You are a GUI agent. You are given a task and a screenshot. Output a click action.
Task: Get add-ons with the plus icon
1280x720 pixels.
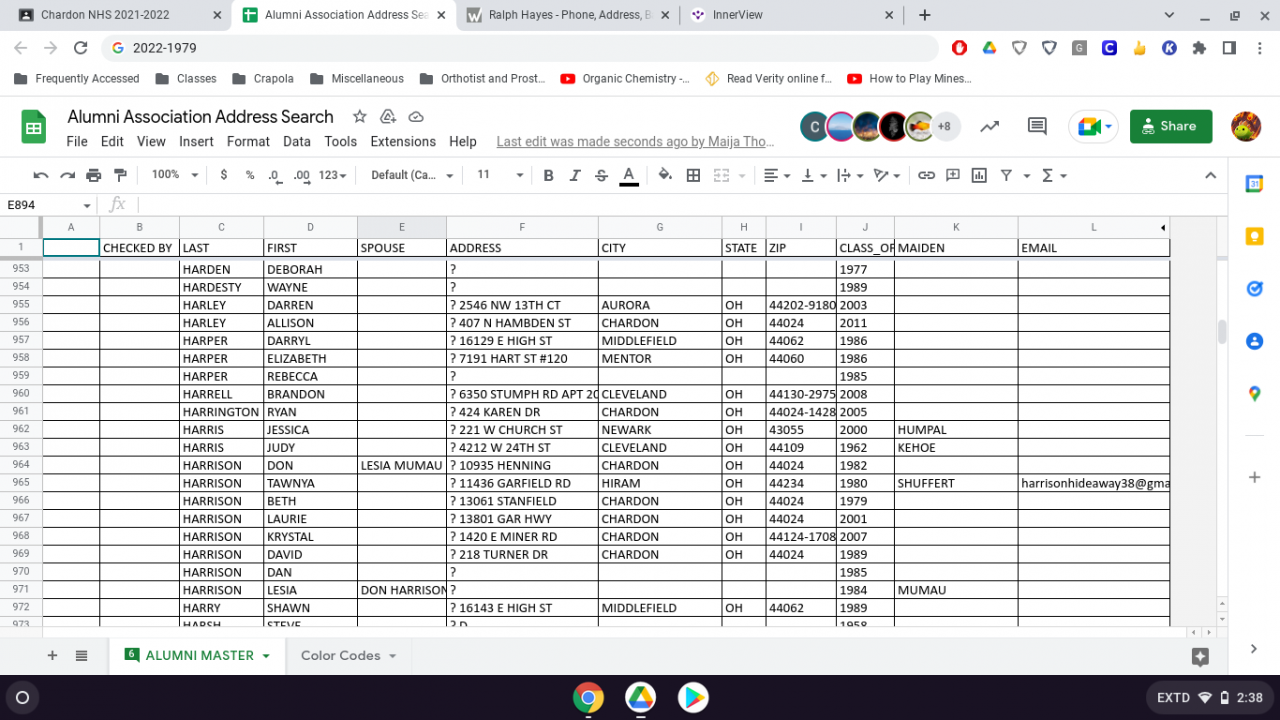pyautogui.click(x=1254, y=477)
